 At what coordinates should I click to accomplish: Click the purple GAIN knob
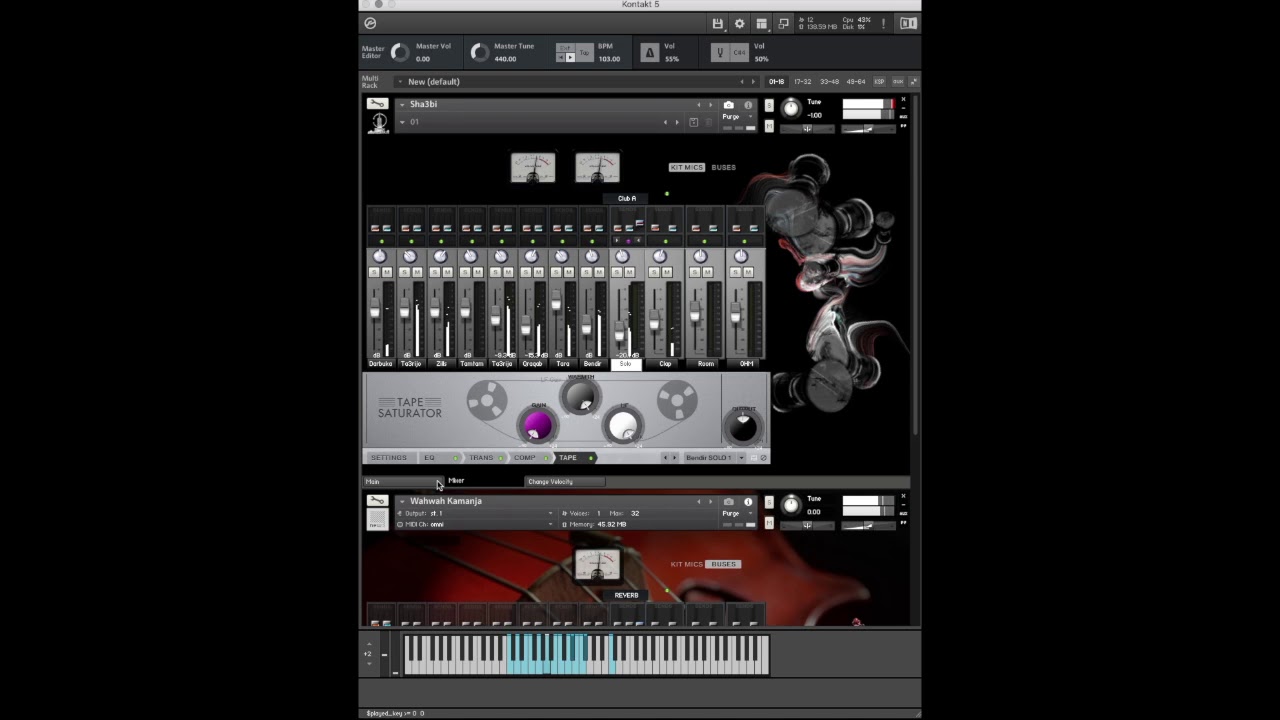click(537, 426)
